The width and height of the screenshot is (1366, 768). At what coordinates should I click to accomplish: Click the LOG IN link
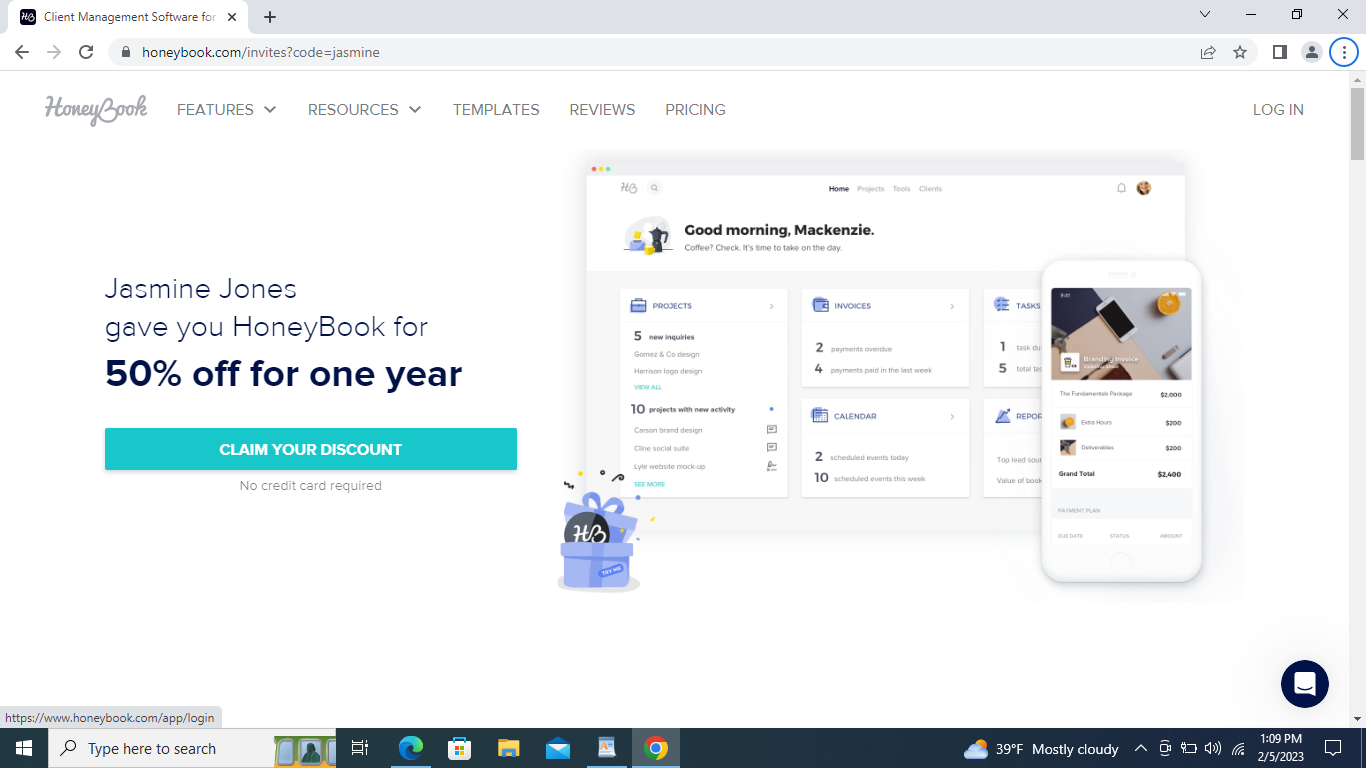click(1278, 110)
